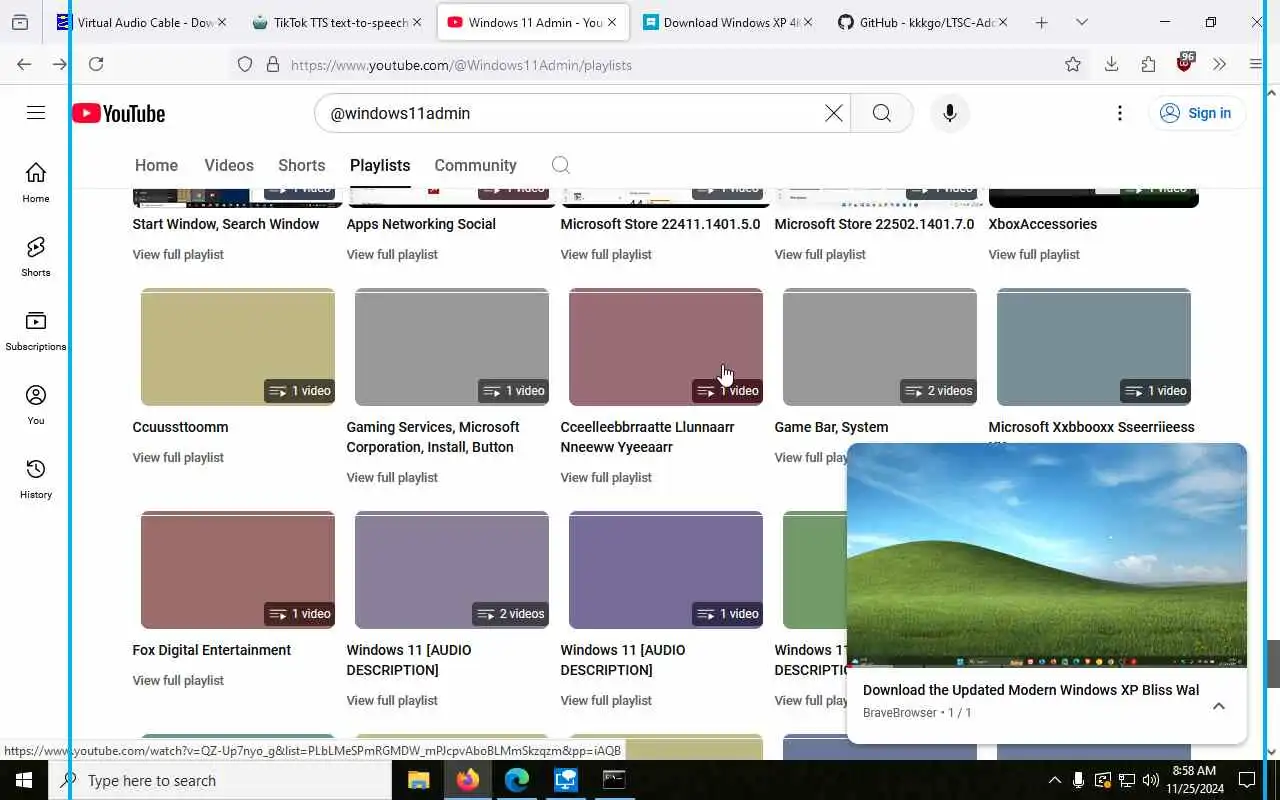Switch to the Home channel tab
Viewport: 1280px width, 800px height.
tap(156, 165)
